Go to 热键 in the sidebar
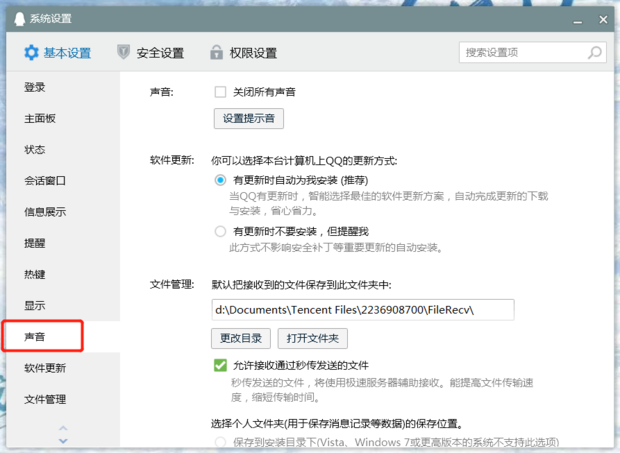 pos(35,274)
